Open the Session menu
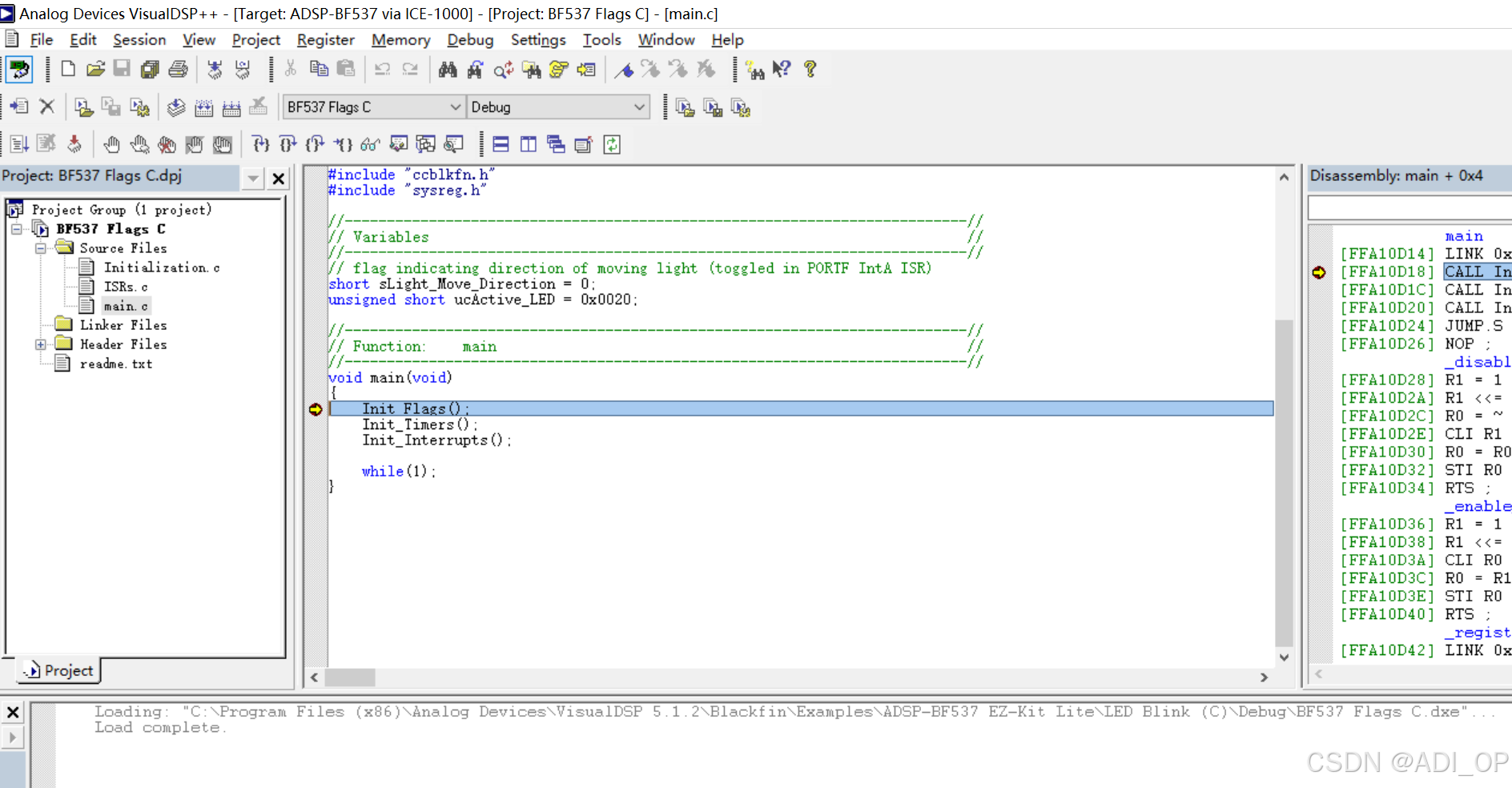 (139, 40)
